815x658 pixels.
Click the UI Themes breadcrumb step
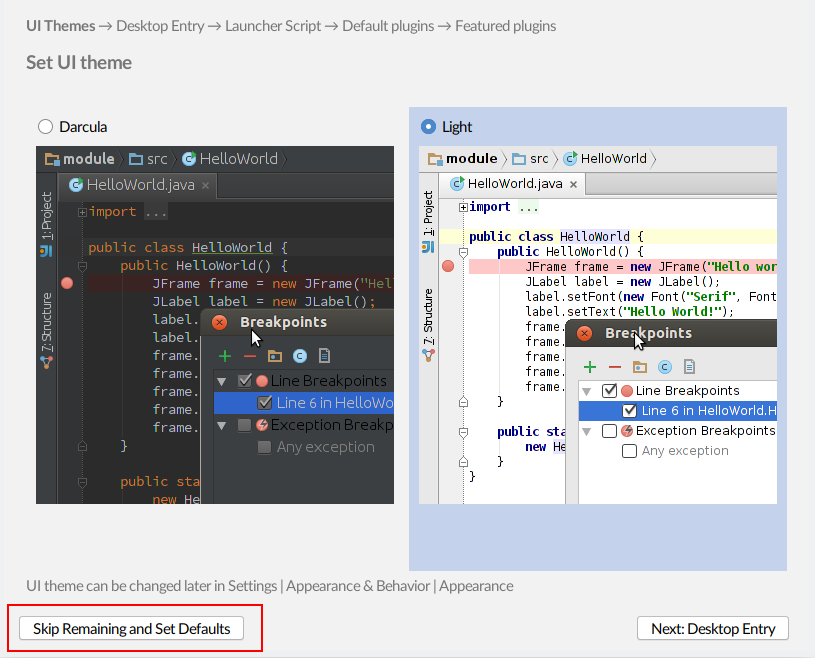61,26
